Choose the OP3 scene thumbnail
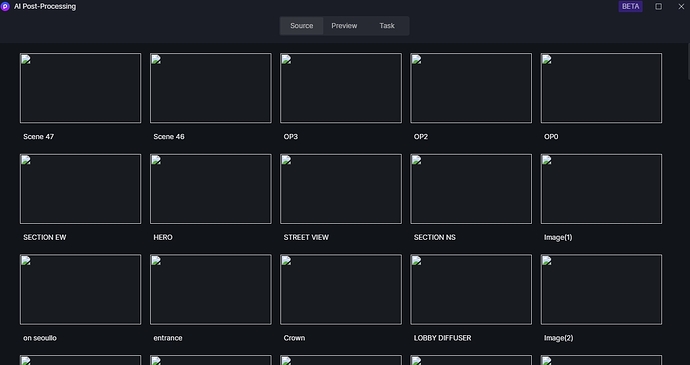 (341, 88)
